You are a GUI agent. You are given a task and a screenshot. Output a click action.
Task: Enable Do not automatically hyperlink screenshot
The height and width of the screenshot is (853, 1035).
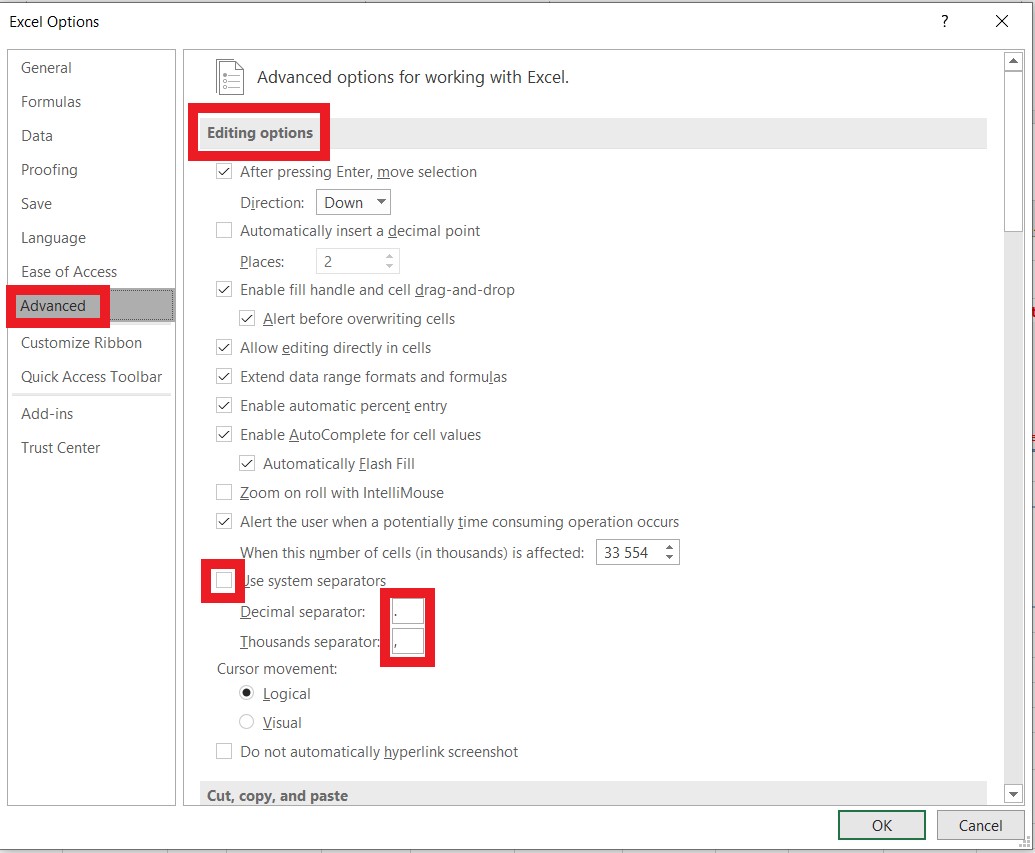[224, 751]
